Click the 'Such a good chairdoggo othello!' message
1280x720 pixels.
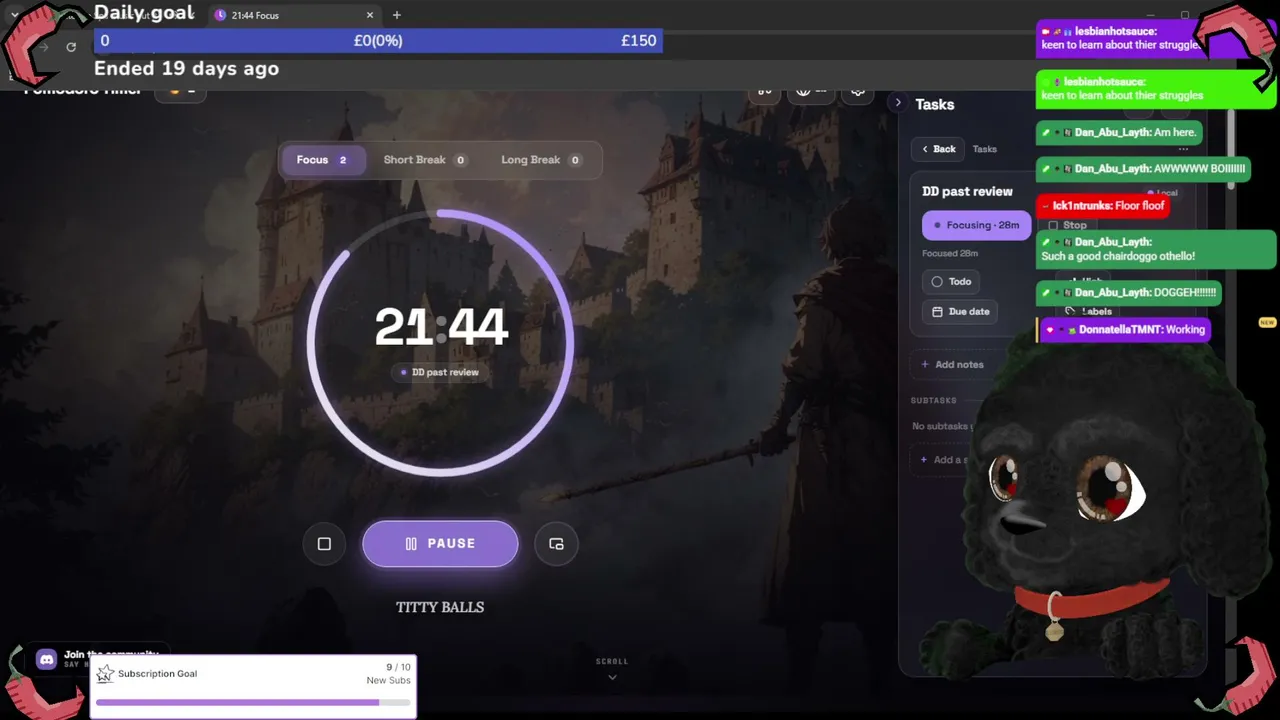pyautogui.click(x=1156, y=249)
